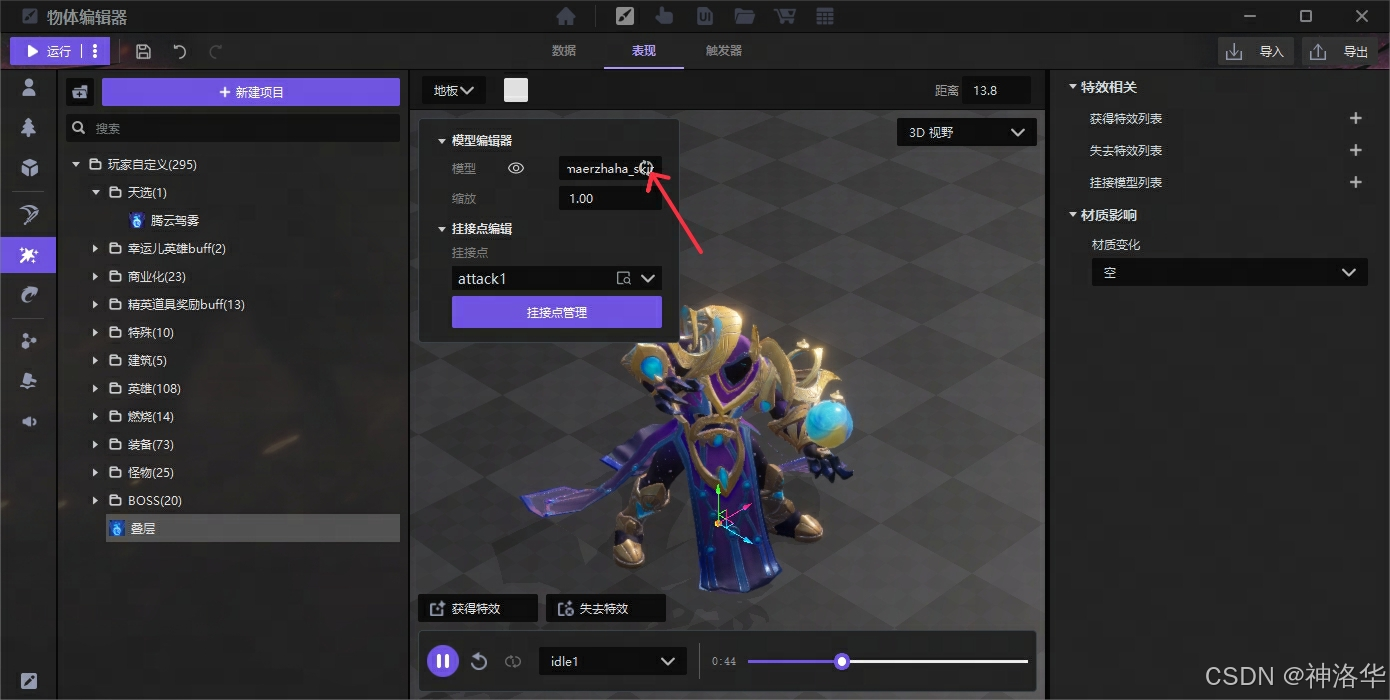Click the undo arrow icon

pos(180,51)
